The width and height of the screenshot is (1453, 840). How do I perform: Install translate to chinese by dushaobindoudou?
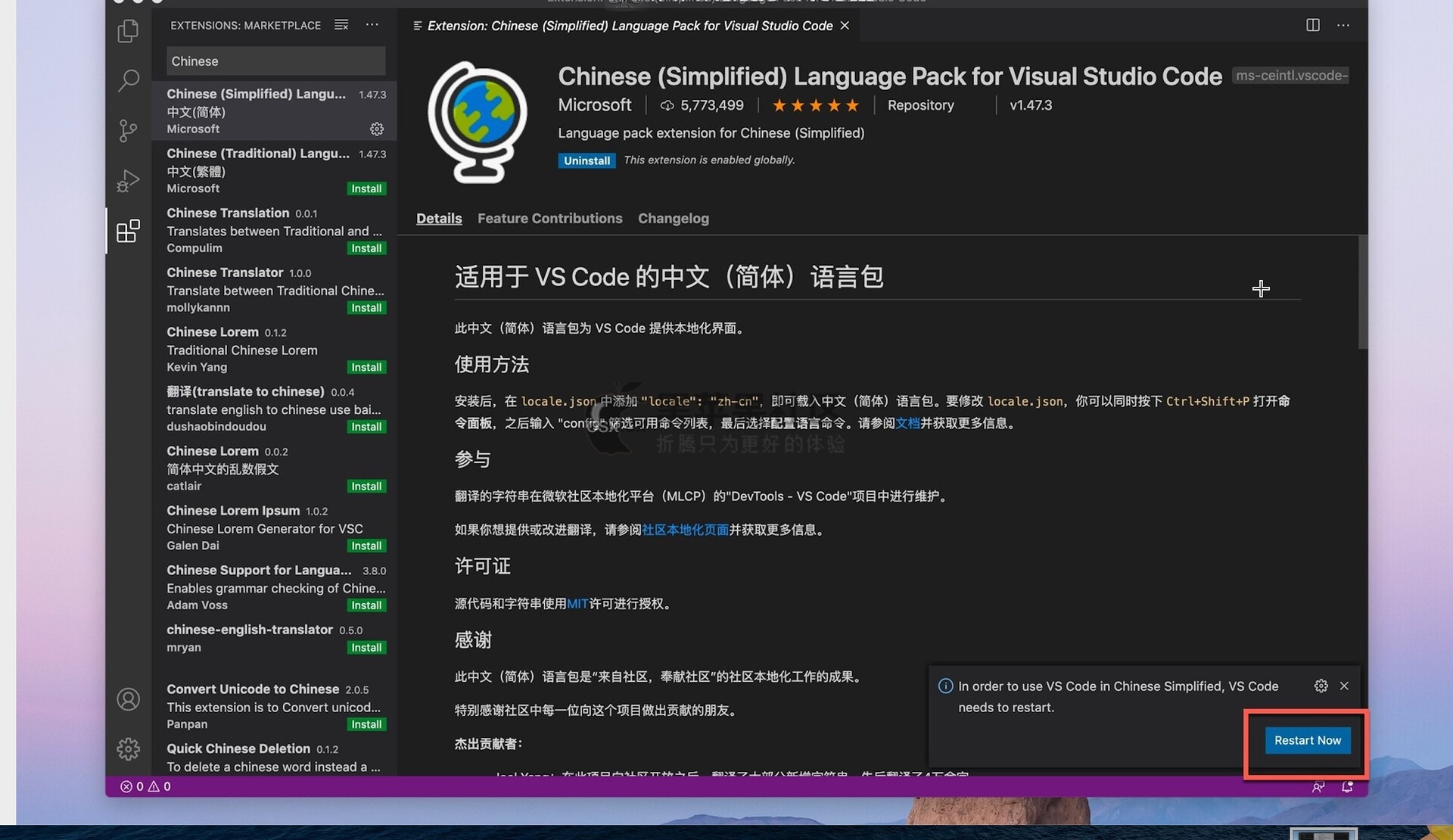coord(366,427)
